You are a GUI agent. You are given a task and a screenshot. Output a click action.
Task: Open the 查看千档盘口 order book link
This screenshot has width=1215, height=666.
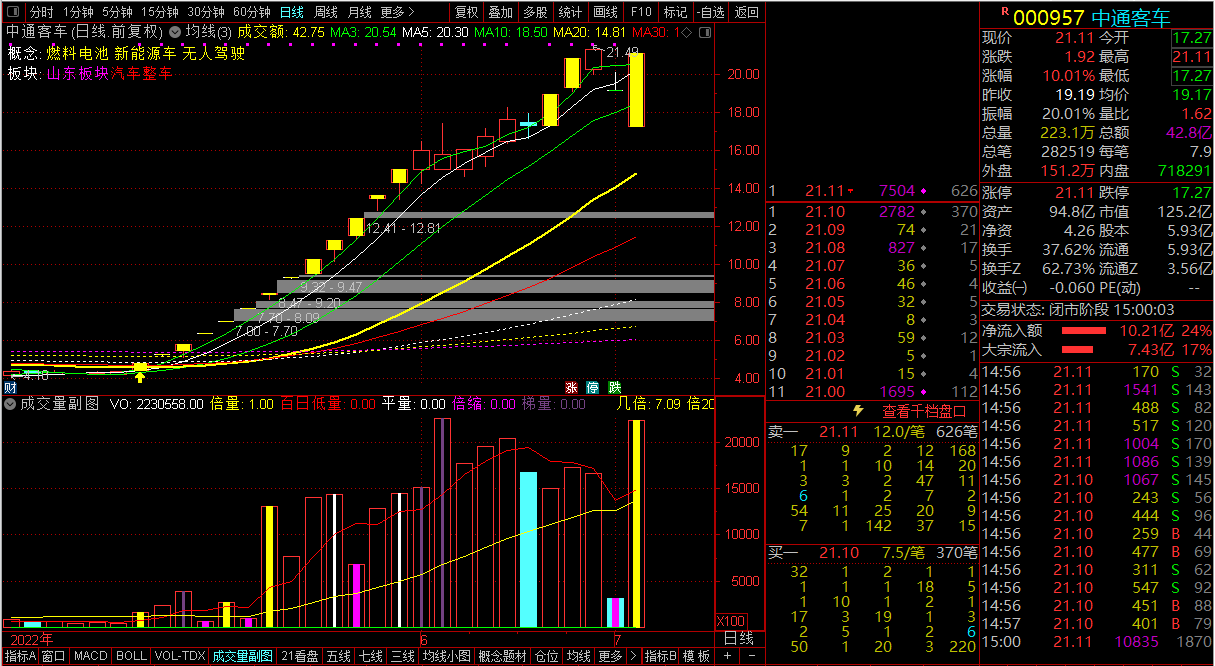click(924, 411)
